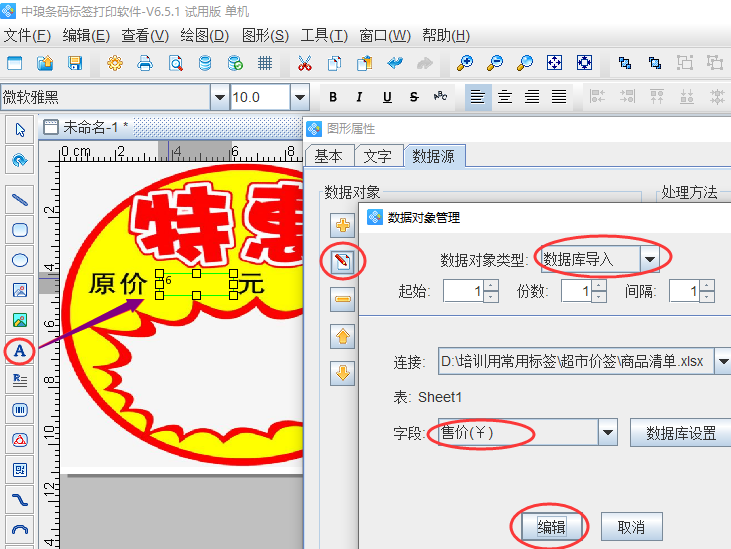Expand the 字段 field dropdown
Screen dimensions: 731x549
pyautogui.click(x=607, y=433)
